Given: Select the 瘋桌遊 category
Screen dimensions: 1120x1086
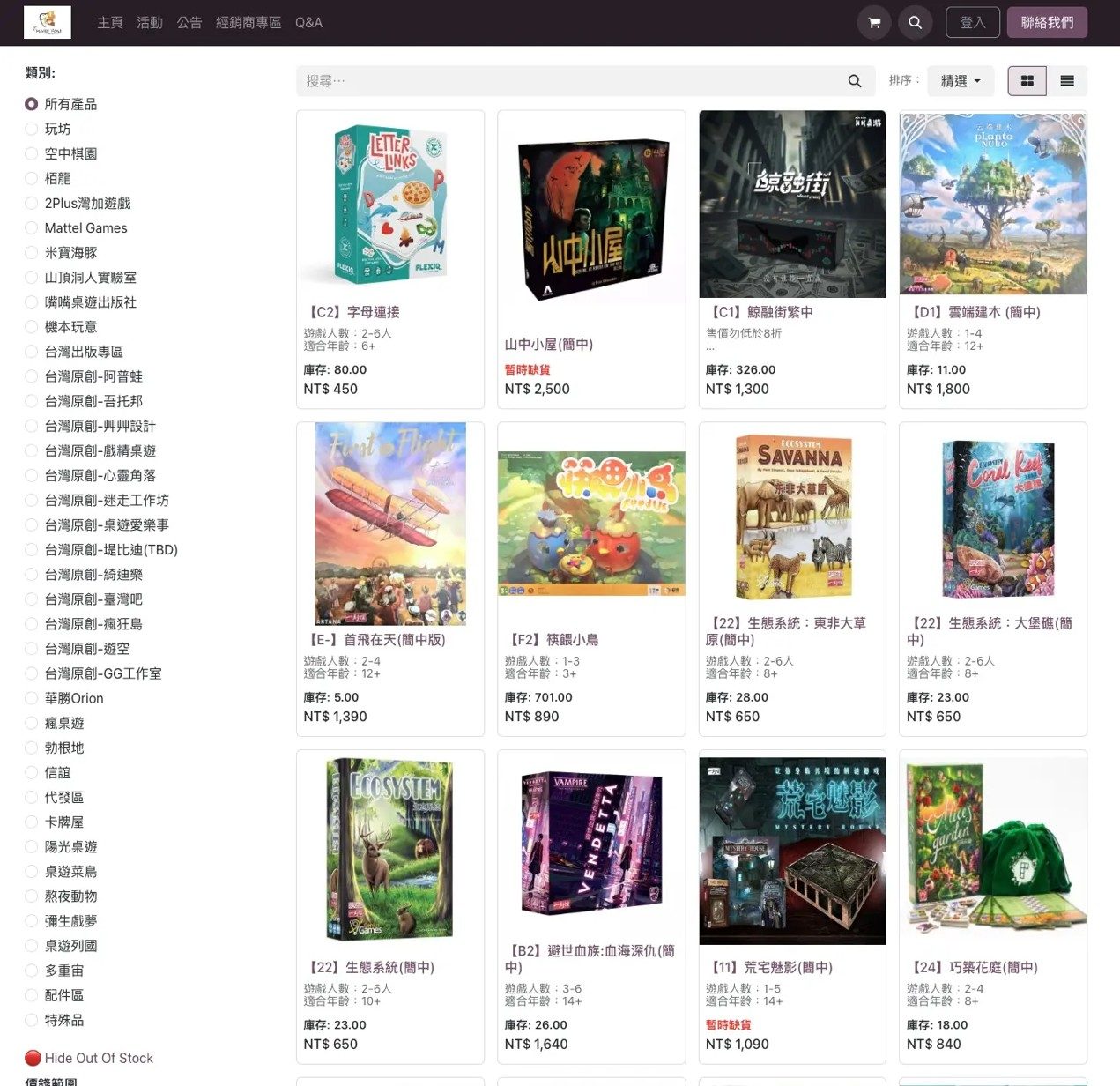Looking at the screenshot, I should [55, 723].
